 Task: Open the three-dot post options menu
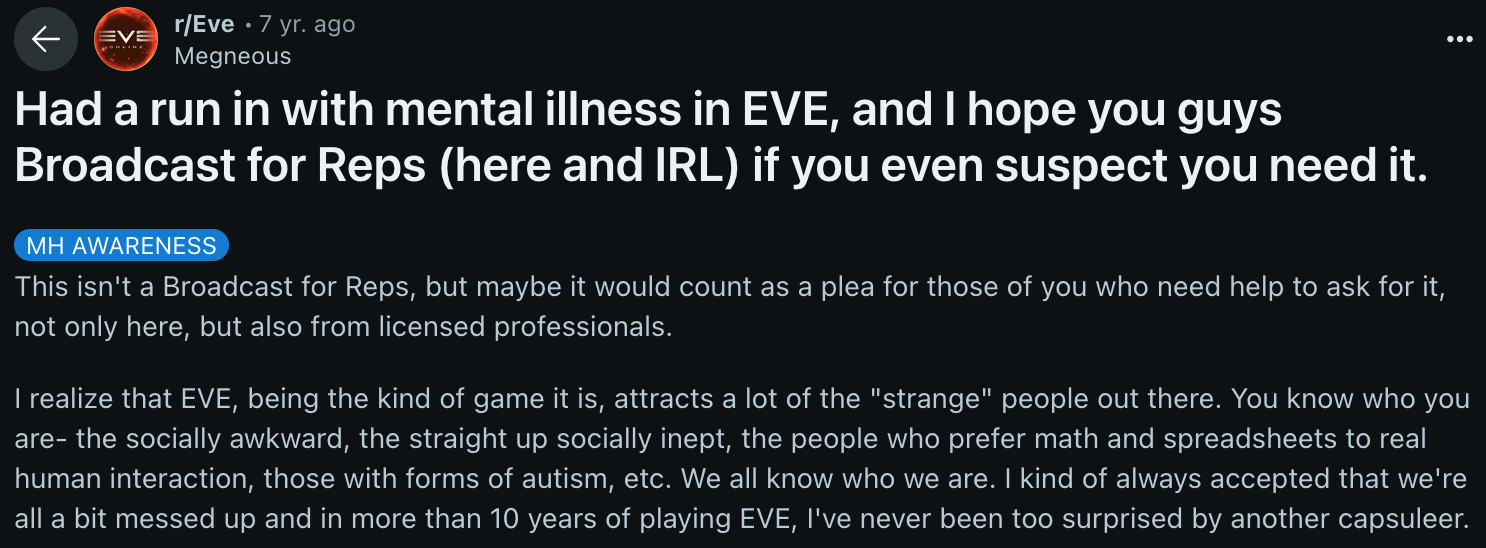click(1460, 39)
